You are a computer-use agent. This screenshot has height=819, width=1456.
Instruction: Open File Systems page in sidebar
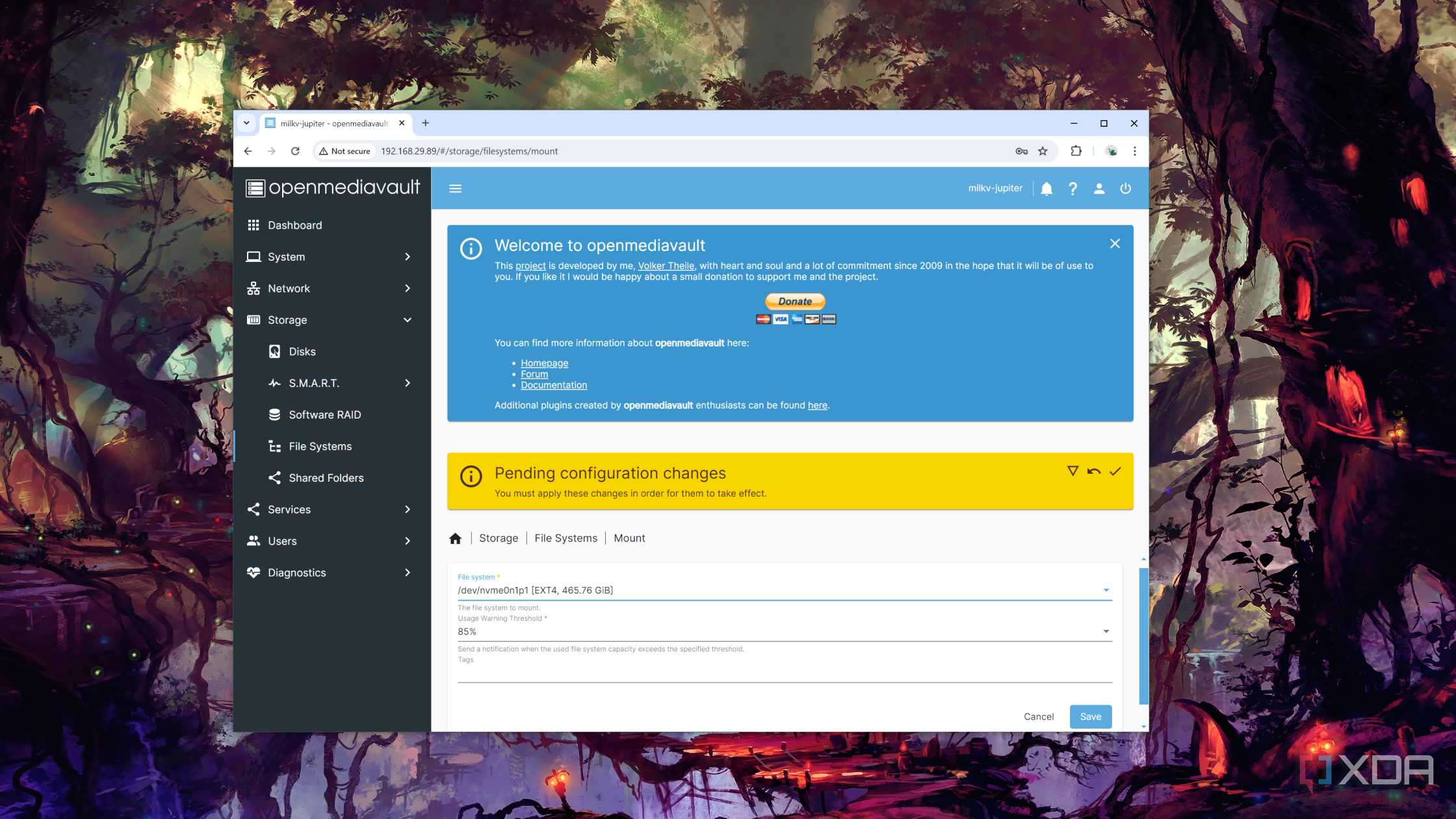[331, 447]
